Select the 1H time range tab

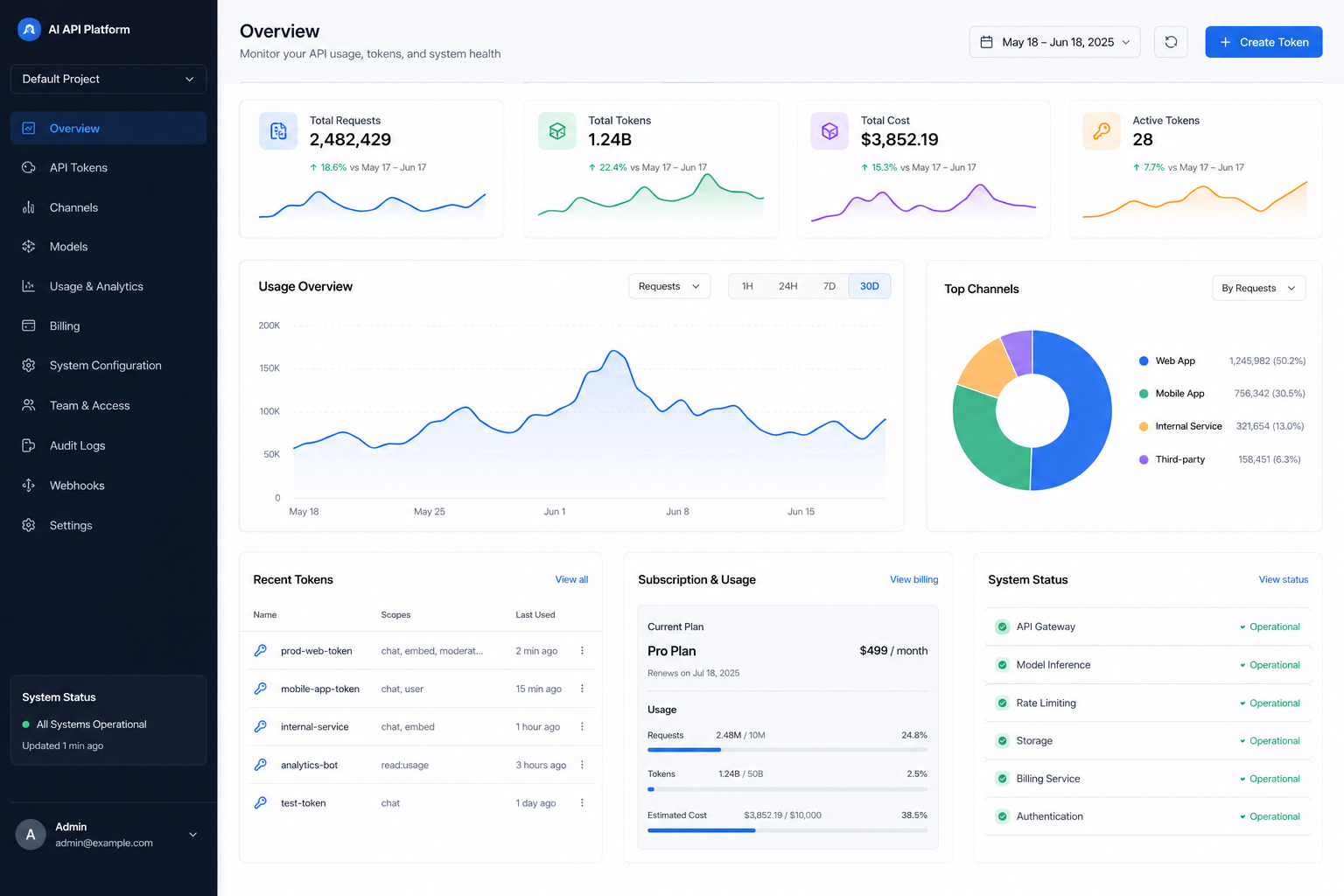[747, 286]
